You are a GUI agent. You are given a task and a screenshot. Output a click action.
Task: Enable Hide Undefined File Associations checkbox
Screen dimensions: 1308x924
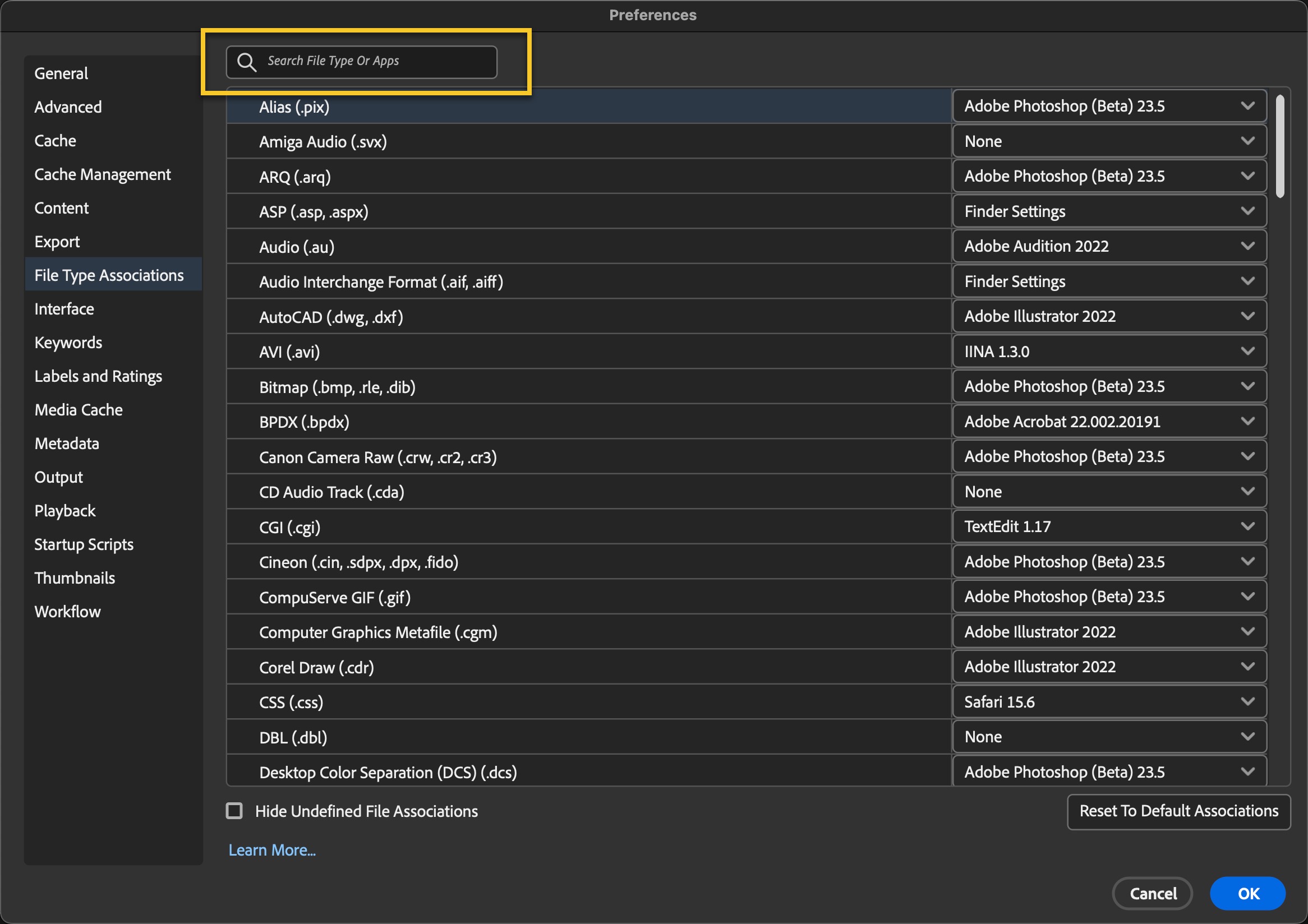pyautogui.click(x=234, y=810)
